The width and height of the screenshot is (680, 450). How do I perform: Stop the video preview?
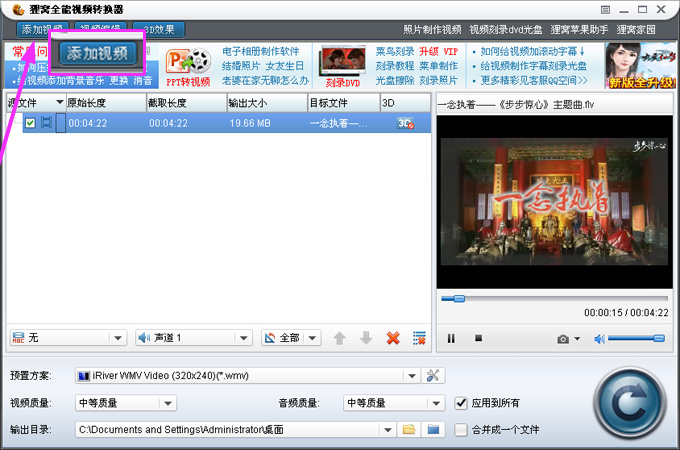(478, 338)
